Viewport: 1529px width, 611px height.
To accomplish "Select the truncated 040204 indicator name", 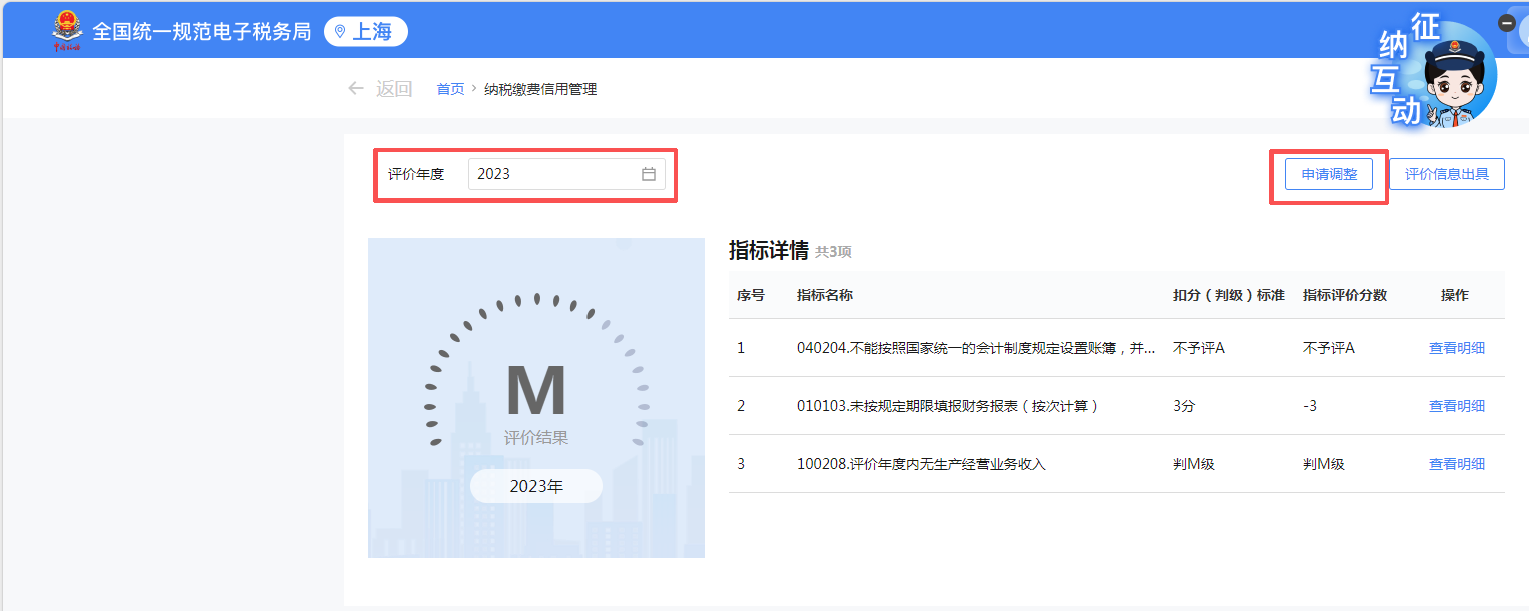I will (976, 348).
